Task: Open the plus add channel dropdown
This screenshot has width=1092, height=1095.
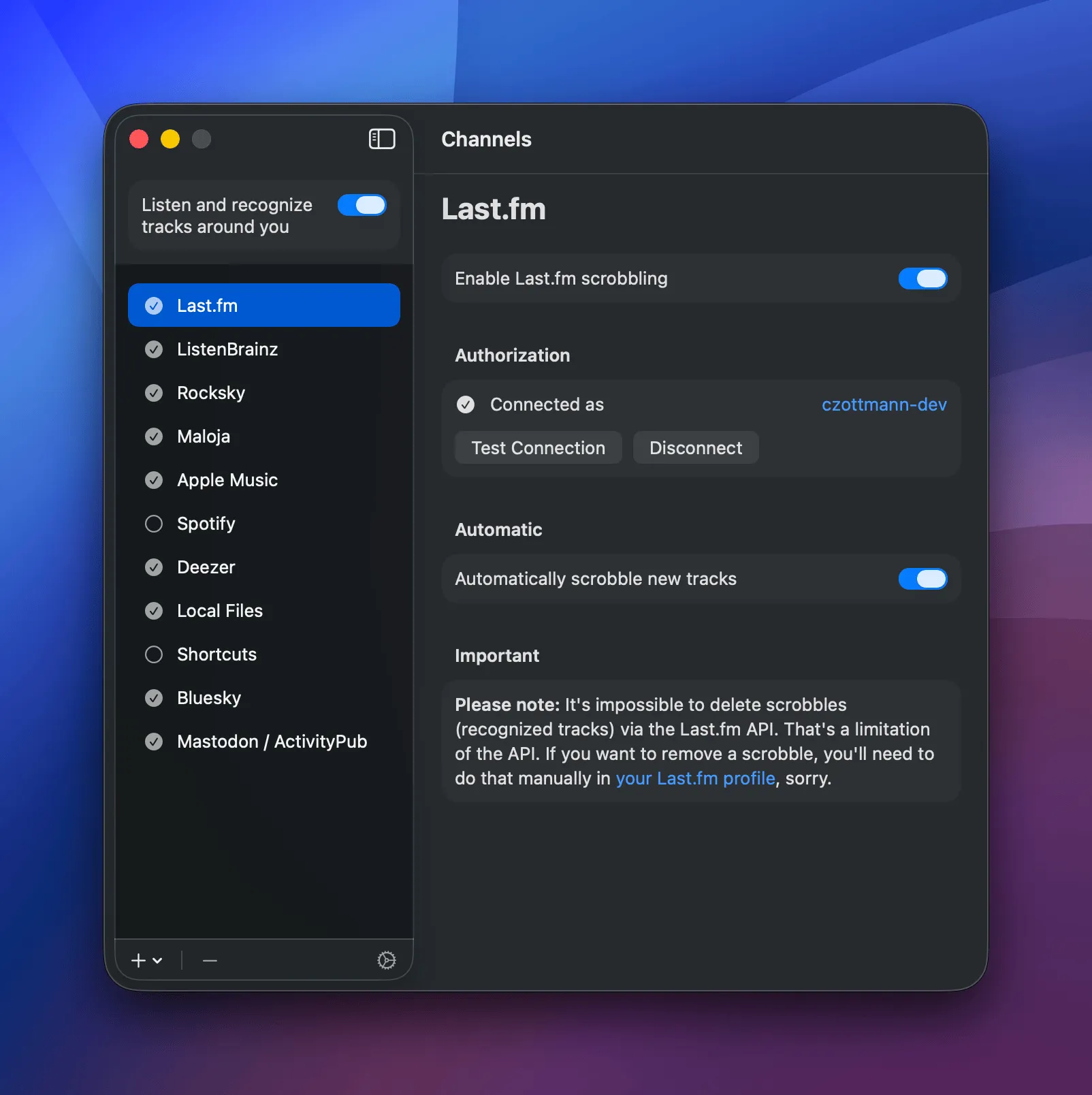Action: tap(147, 960)
